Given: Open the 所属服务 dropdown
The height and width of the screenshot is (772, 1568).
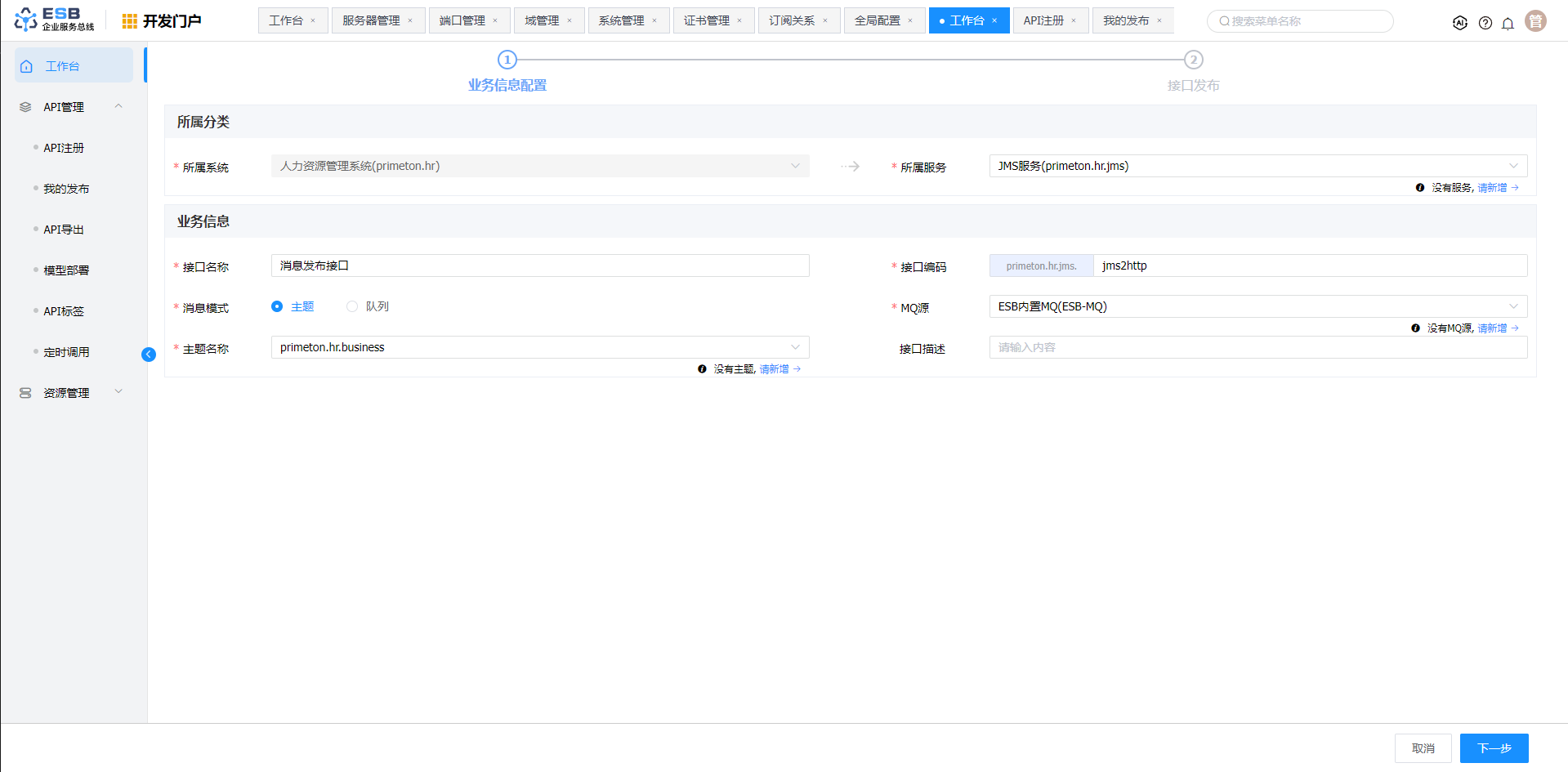Looking at the screenshot, I should point(1257,166).
